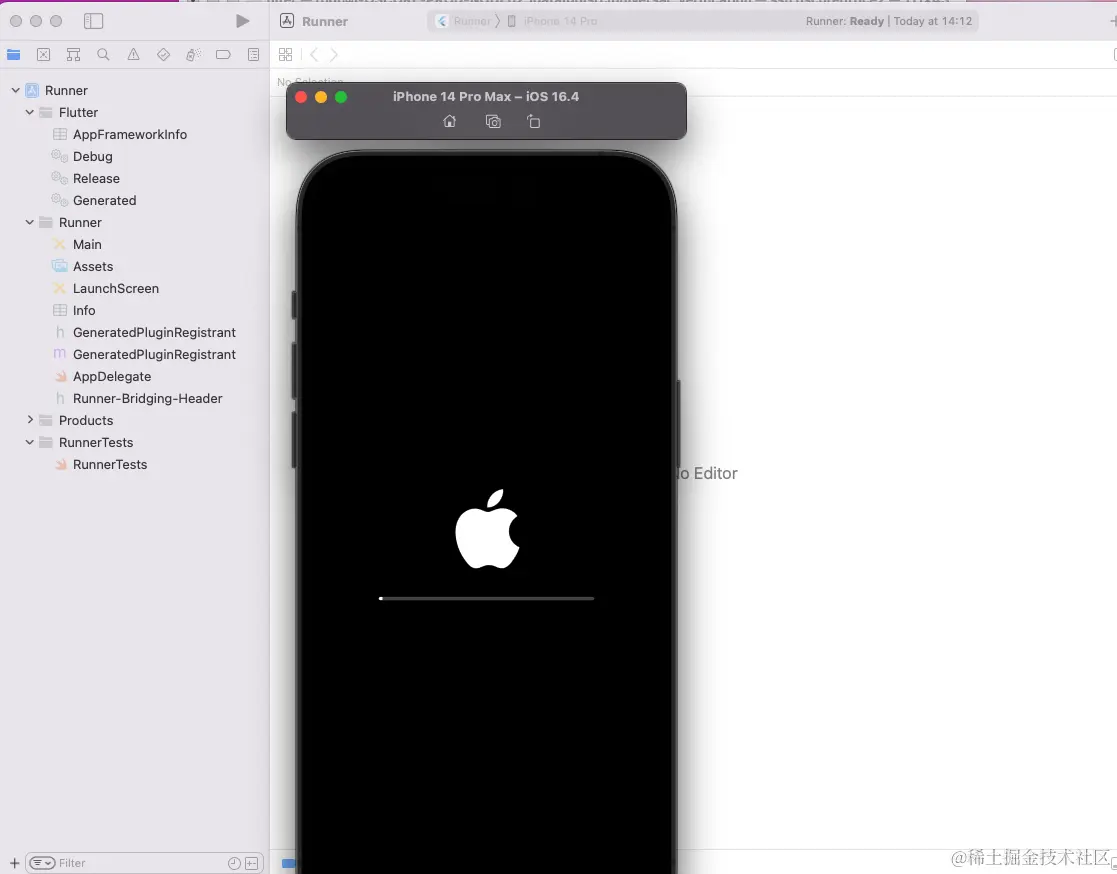Focus the navigator Filter field
The height and width of the screenshot is (874, 1117).
[x=145, y=863]
